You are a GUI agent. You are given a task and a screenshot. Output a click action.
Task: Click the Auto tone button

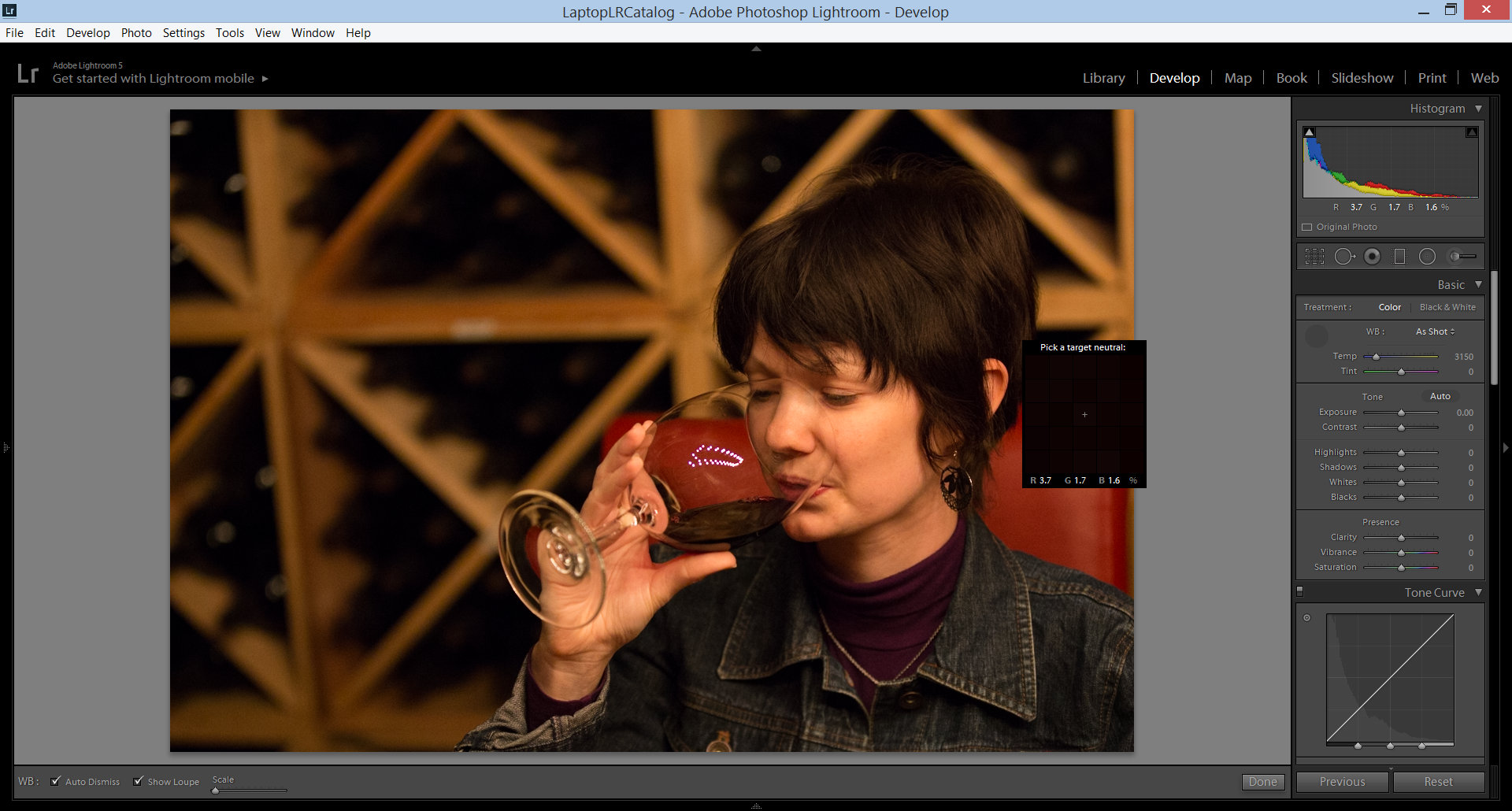1440,396
